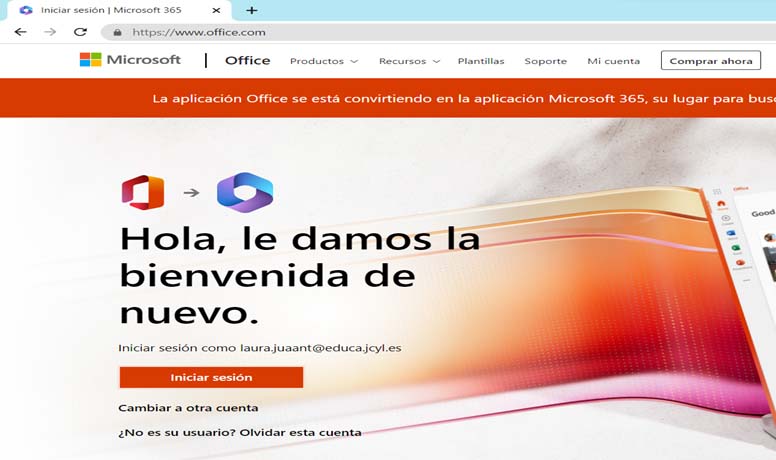
Task: Click the padlock site security icon
Action: click(118, 32)
